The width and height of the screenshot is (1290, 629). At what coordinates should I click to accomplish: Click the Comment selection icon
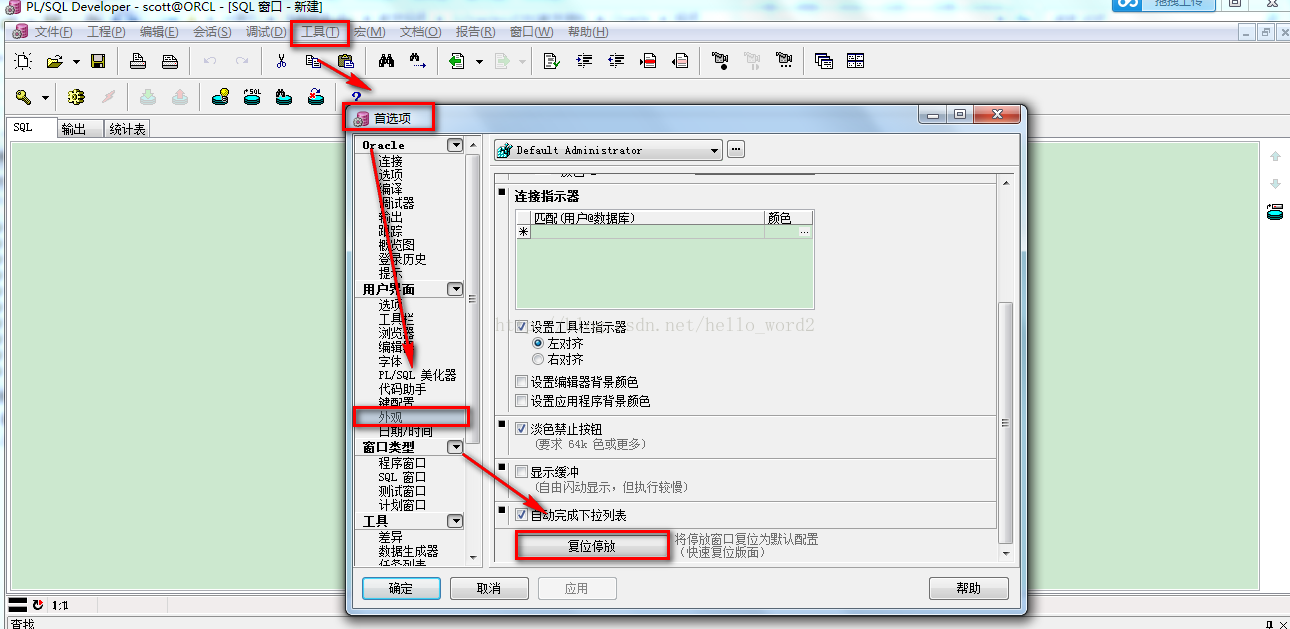point(648,61)
